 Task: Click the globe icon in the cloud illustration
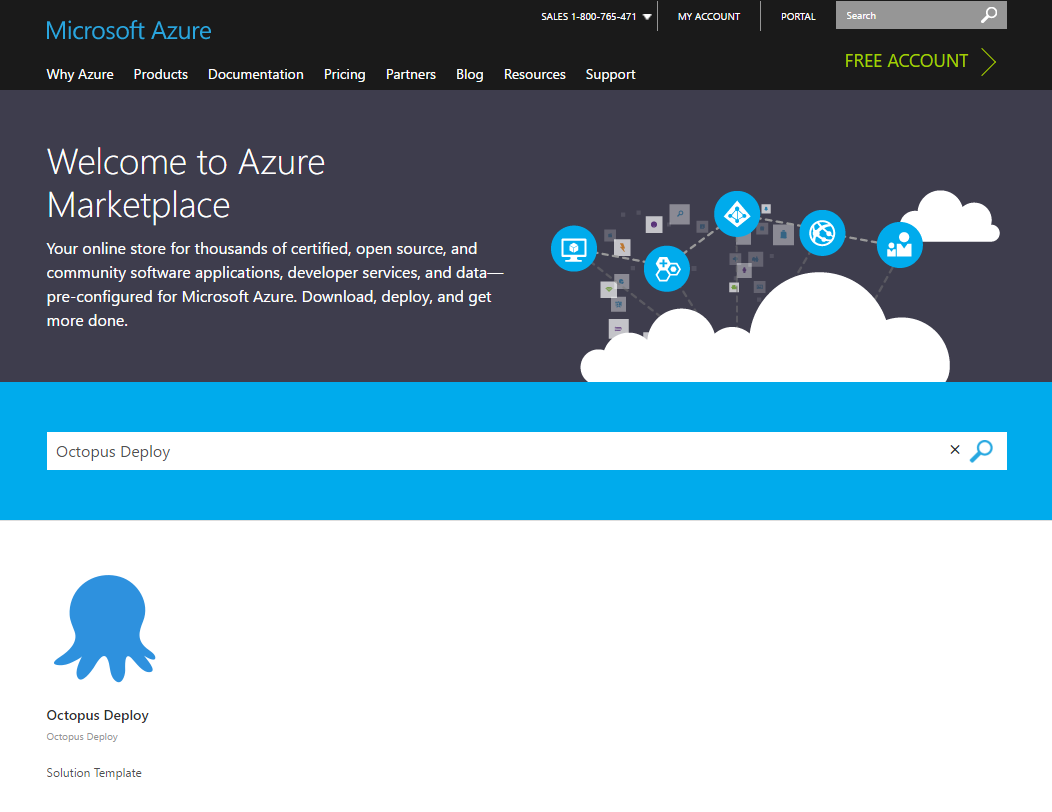822,233
